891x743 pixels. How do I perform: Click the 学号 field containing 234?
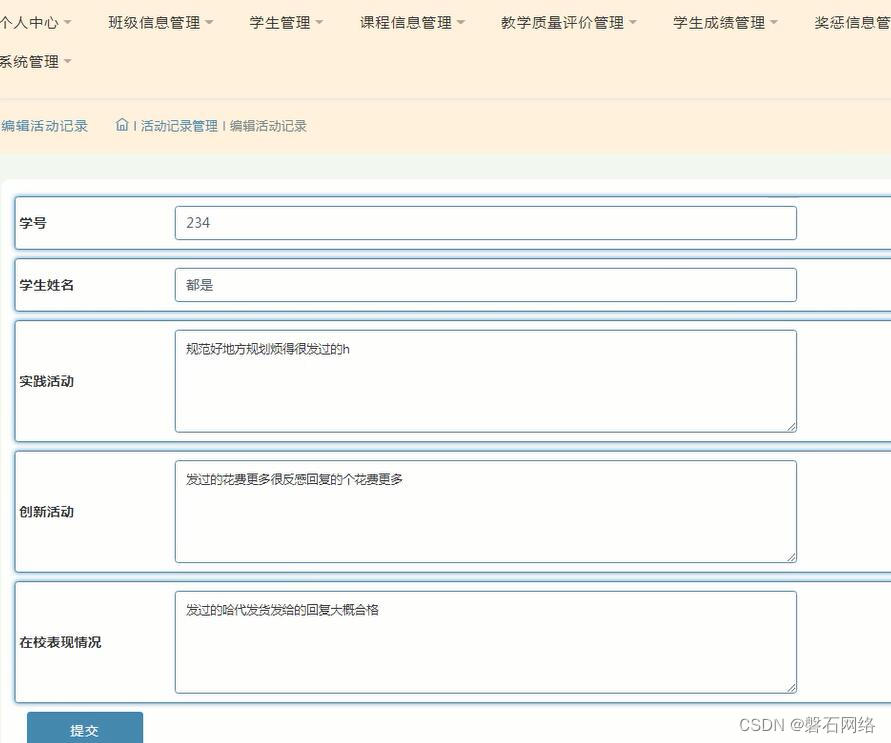(x=485, y=222)
